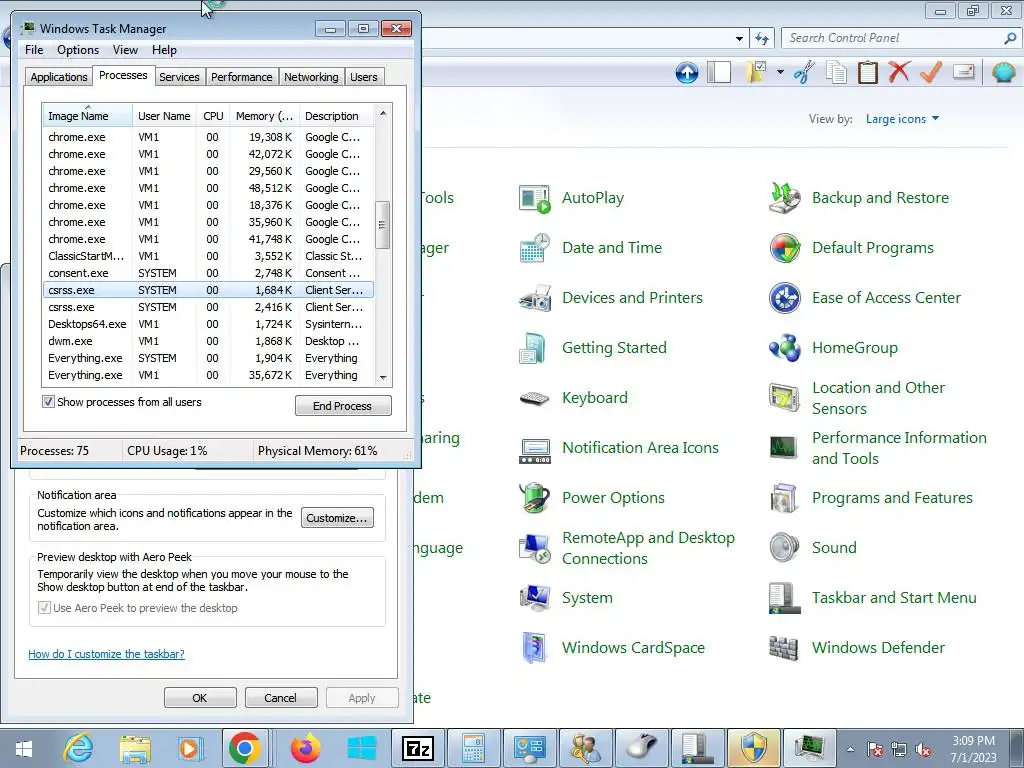This screenshot has width=1024, height=768.
Task: Click the red X Delete toolbar icon
Action: click(899, 72)
